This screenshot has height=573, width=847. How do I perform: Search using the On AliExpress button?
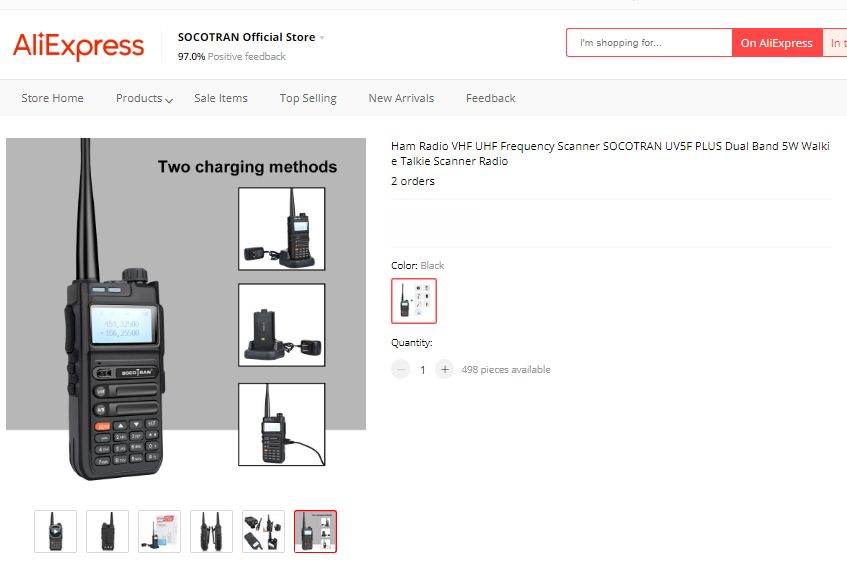(776, 43)
